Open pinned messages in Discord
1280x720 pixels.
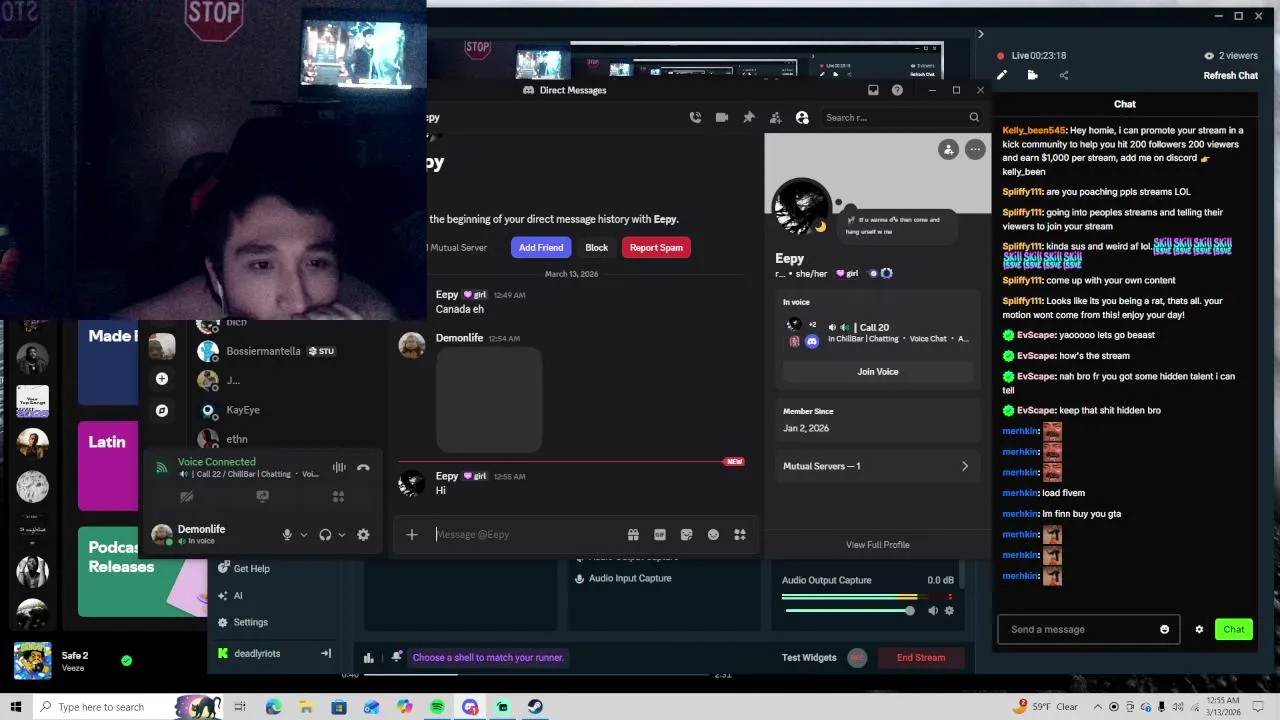click(x=748, y=117)
